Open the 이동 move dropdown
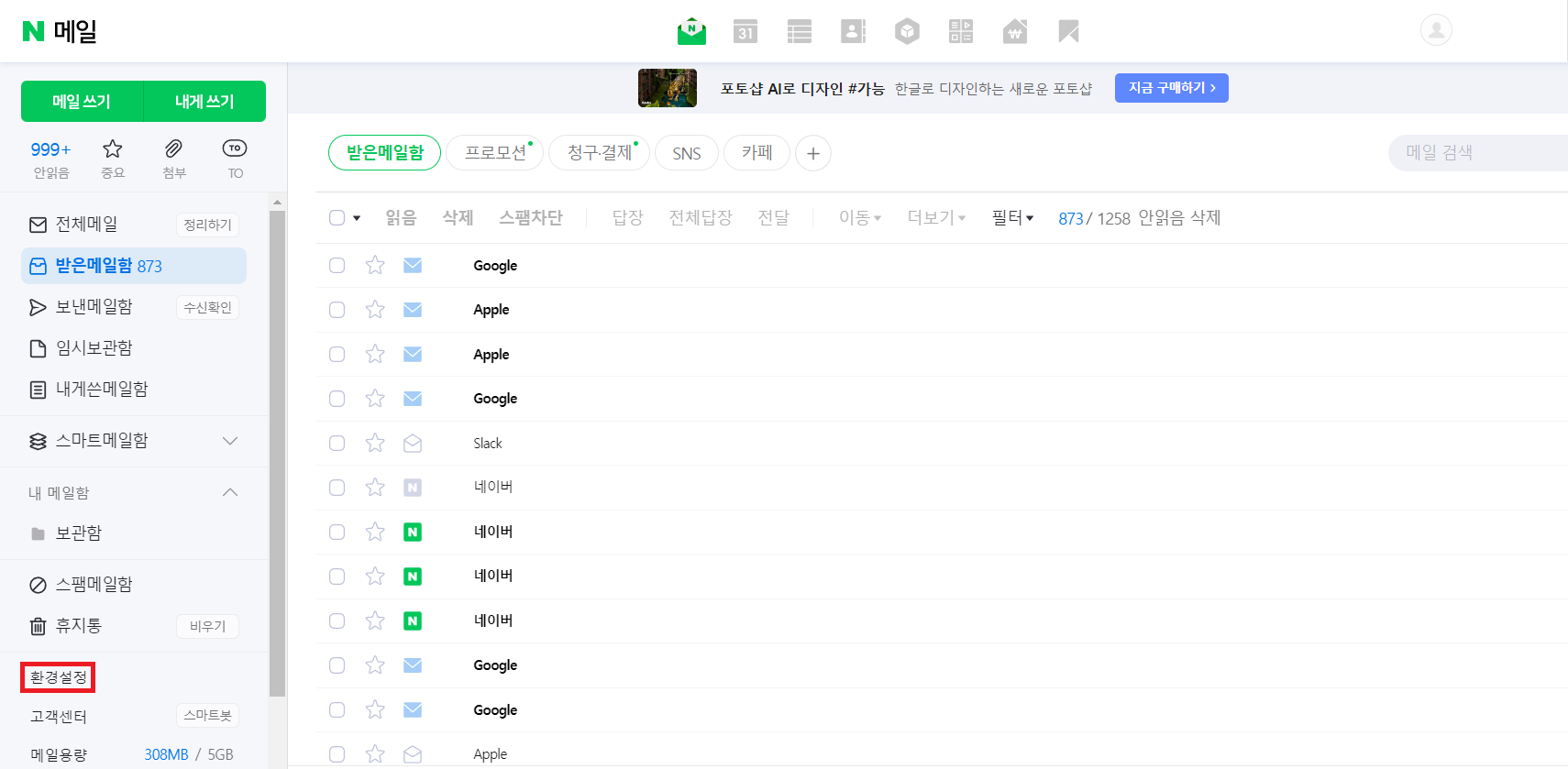Screen dimensions: 1568x769 (860, 218)
